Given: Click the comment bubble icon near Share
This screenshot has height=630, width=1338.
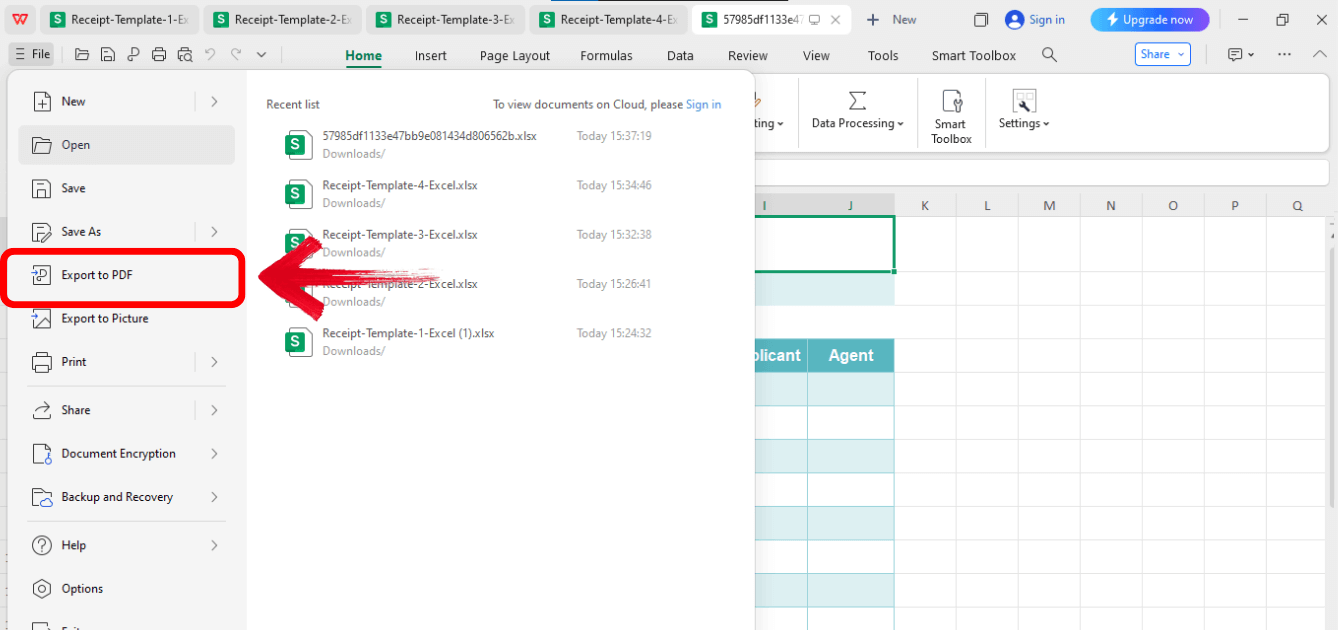Looking at the screenshot, I should pos(1237,54).
